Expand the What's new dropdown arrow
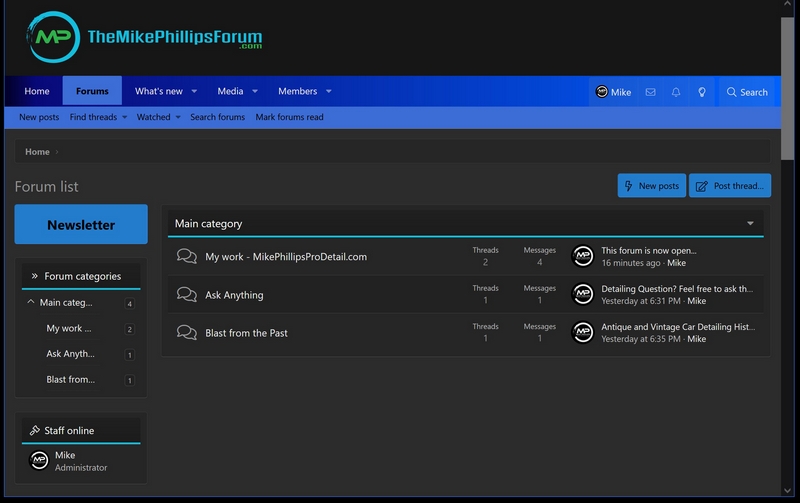800x503 pixels. [194, 91]
